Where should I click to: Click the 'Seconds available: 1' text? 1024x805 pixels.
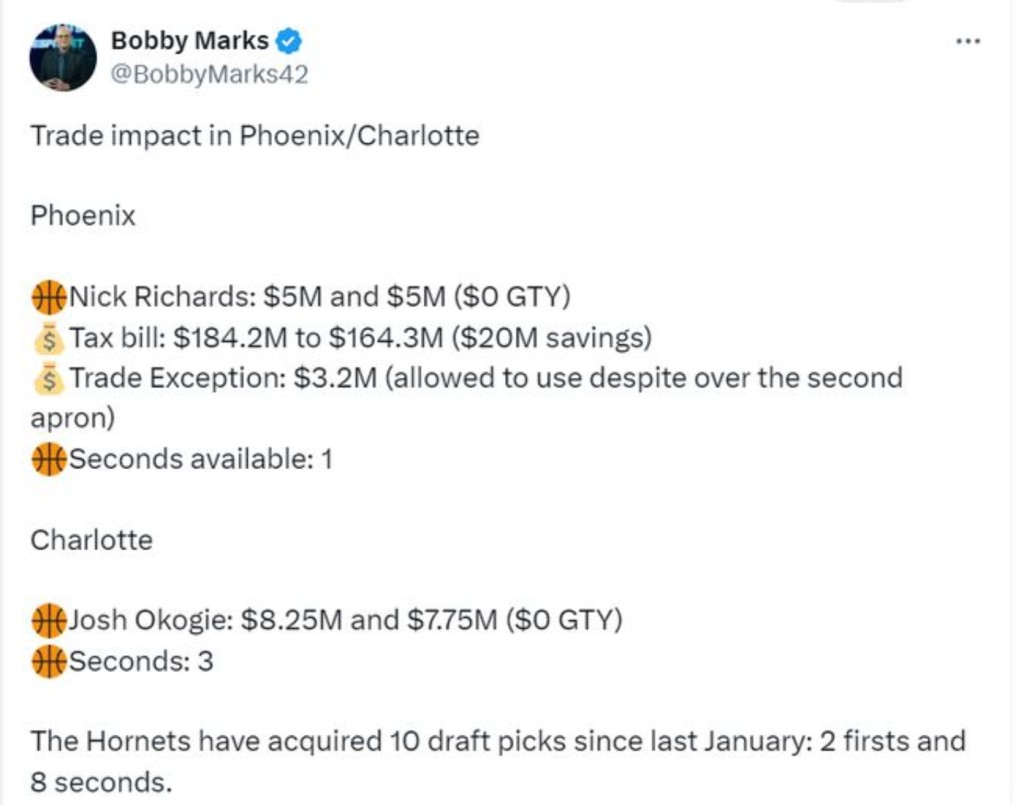[x=200, y=459]
